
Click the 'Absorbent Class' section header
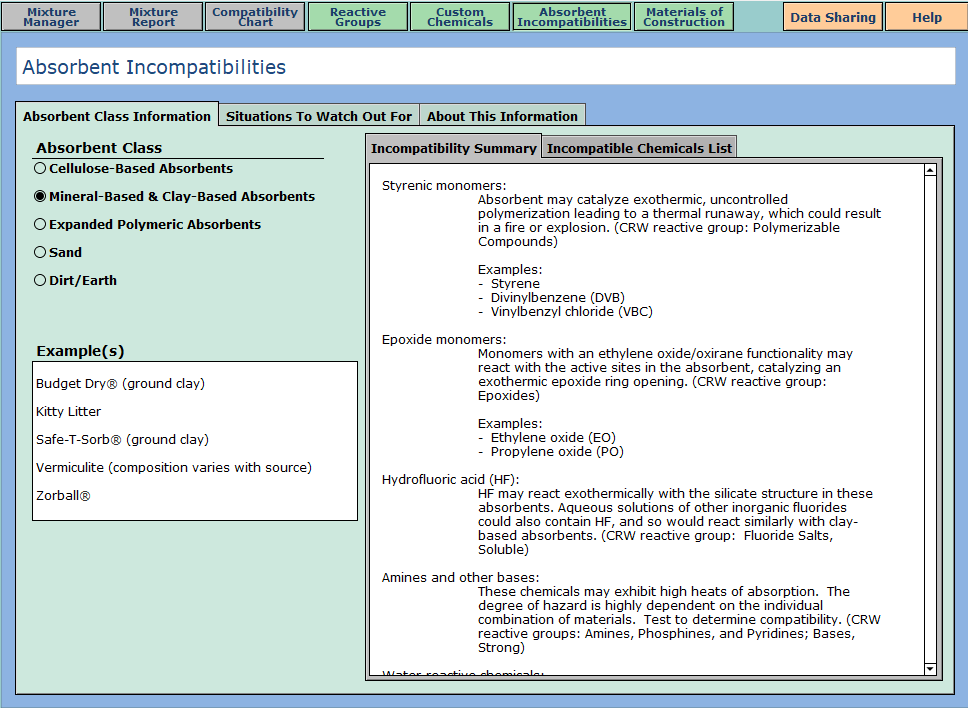click(99, 148)
